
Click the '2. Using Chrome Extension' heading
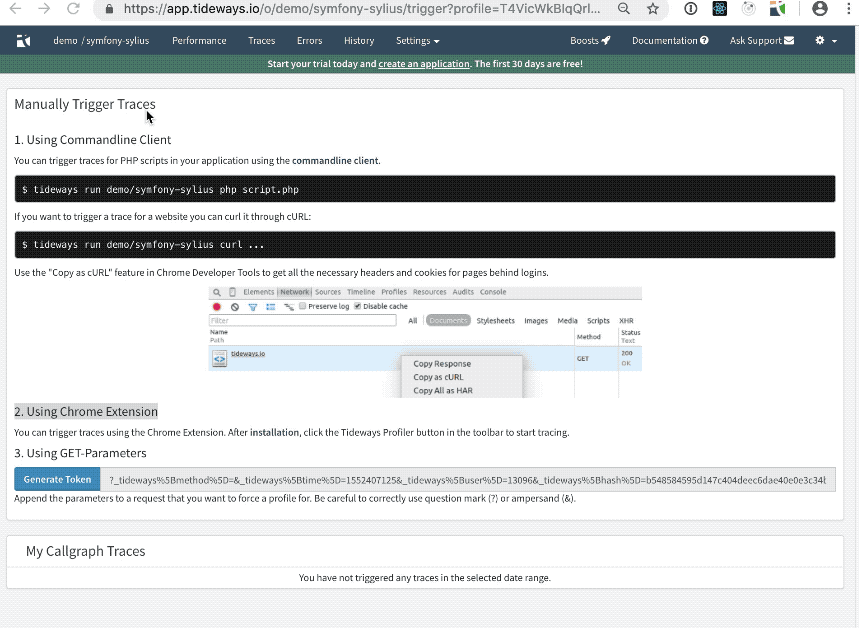(x=86, y=412)
